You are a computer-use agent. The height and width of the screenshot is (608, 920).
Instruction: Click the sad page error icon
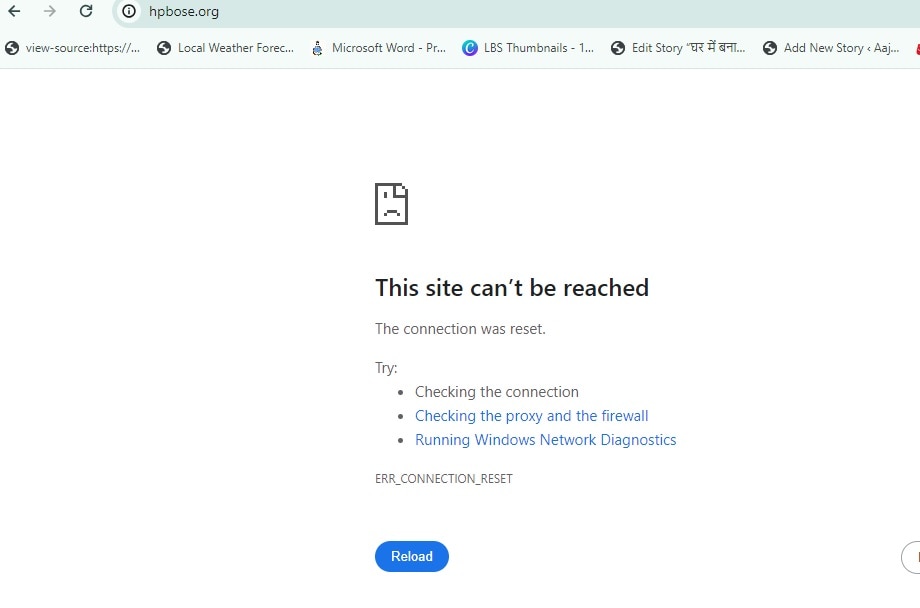[391, 204]
